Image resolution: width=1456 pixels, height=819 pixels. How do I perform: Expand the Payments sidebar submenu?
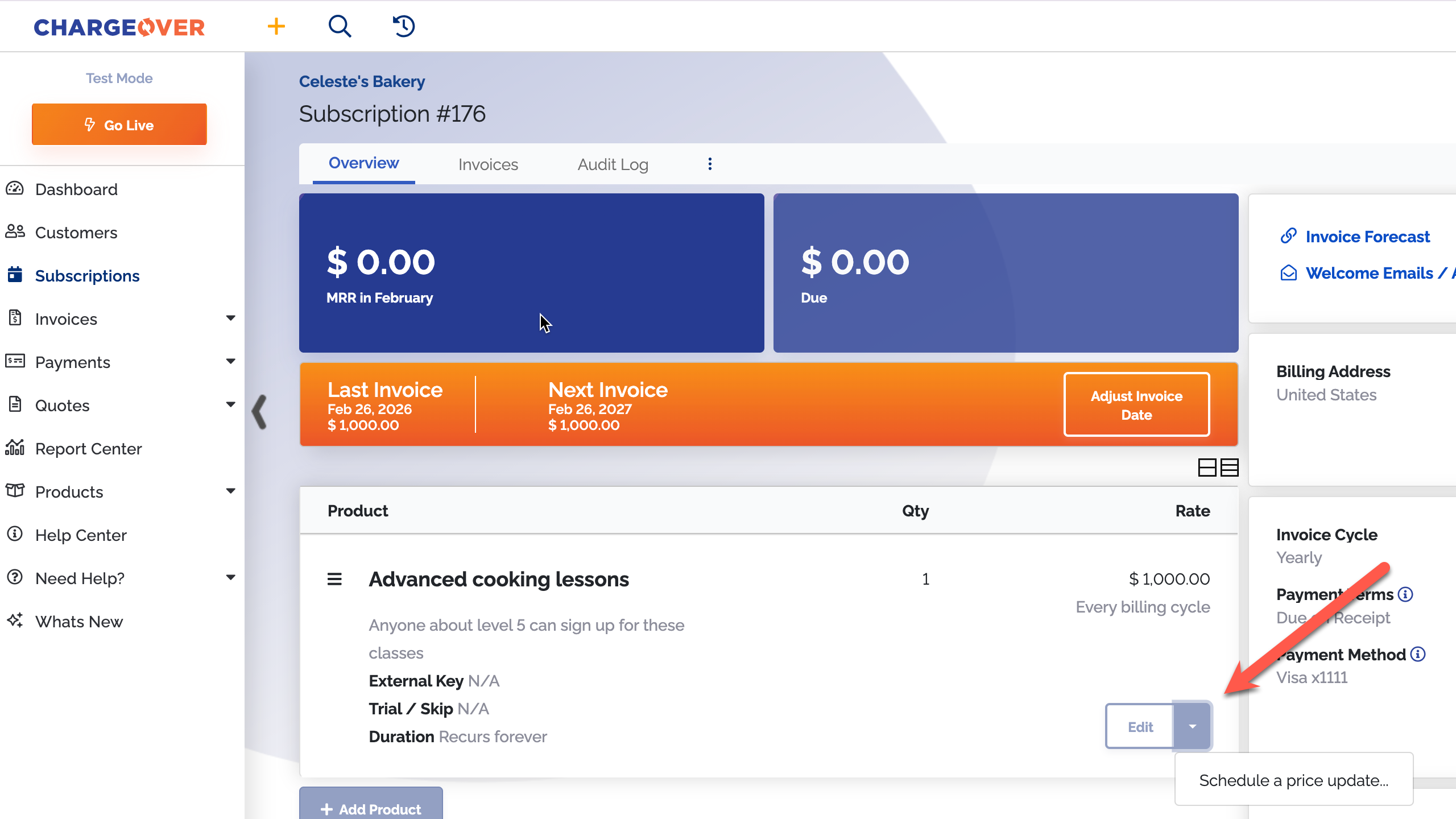tap(230, 362)
